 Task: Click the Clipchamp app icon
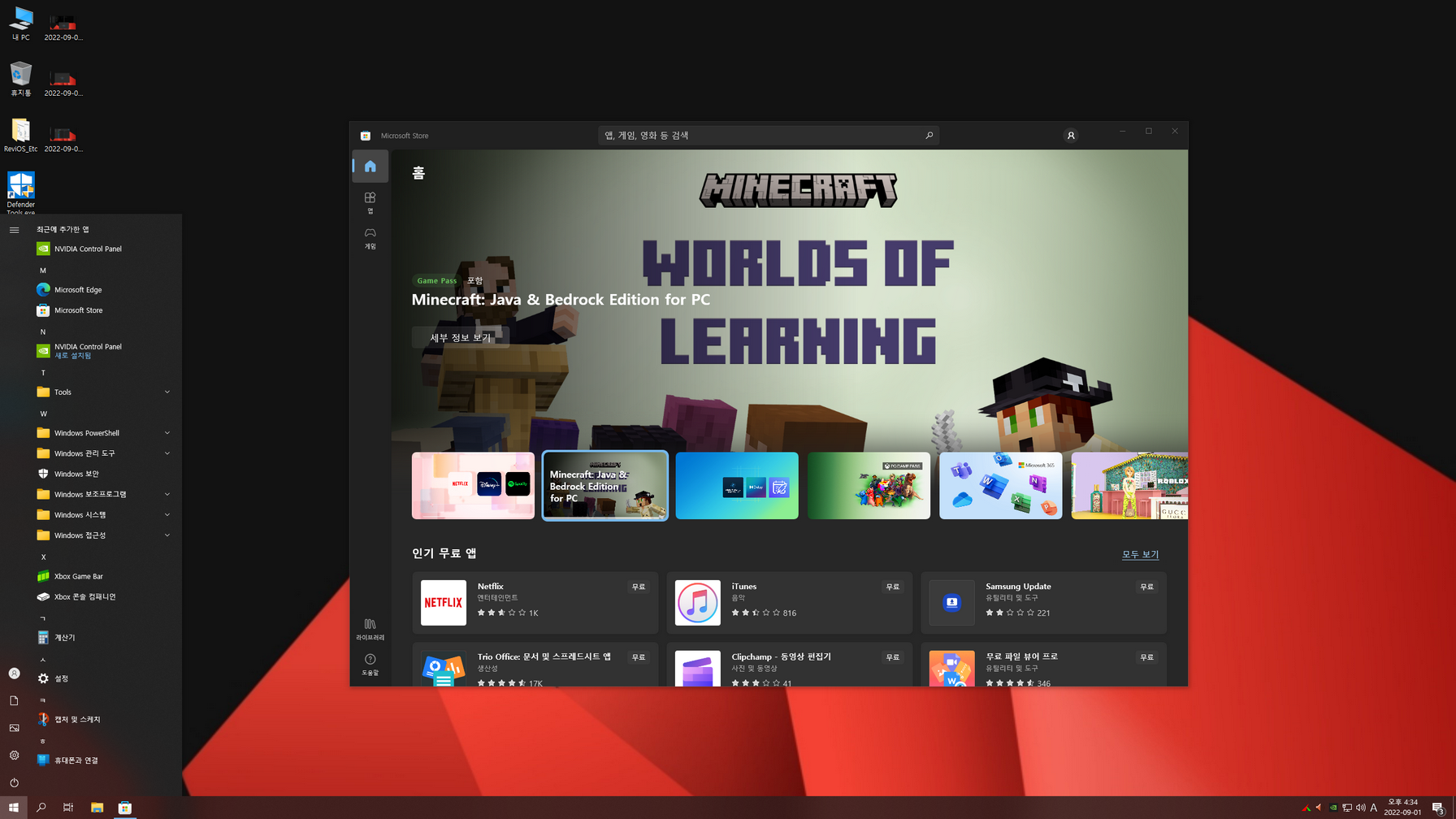pos(697,669)
